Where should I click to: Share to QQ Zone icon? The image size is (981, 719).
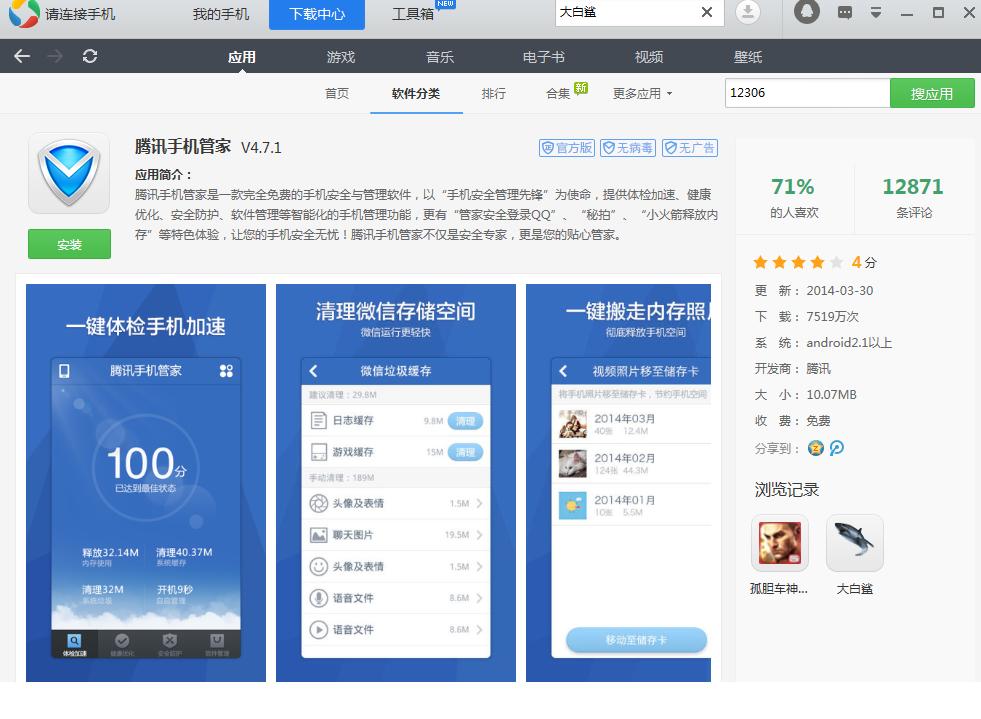click(816, 448)
